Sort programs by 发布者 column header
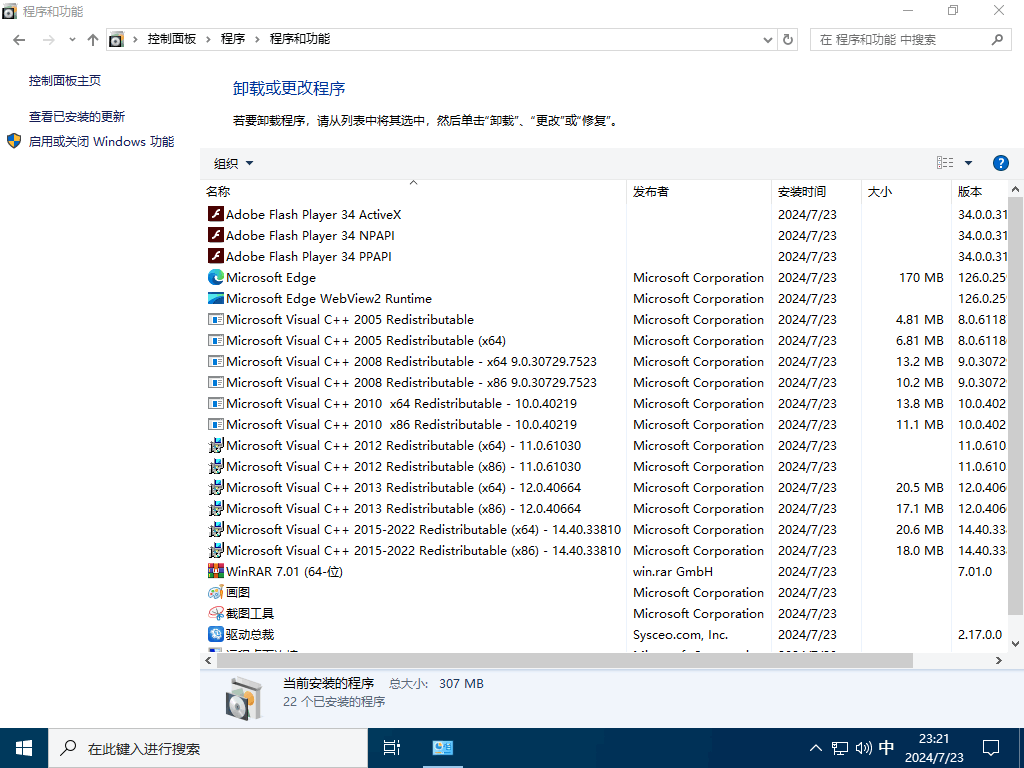This screenshot has height=768, width=1024. 651,191
